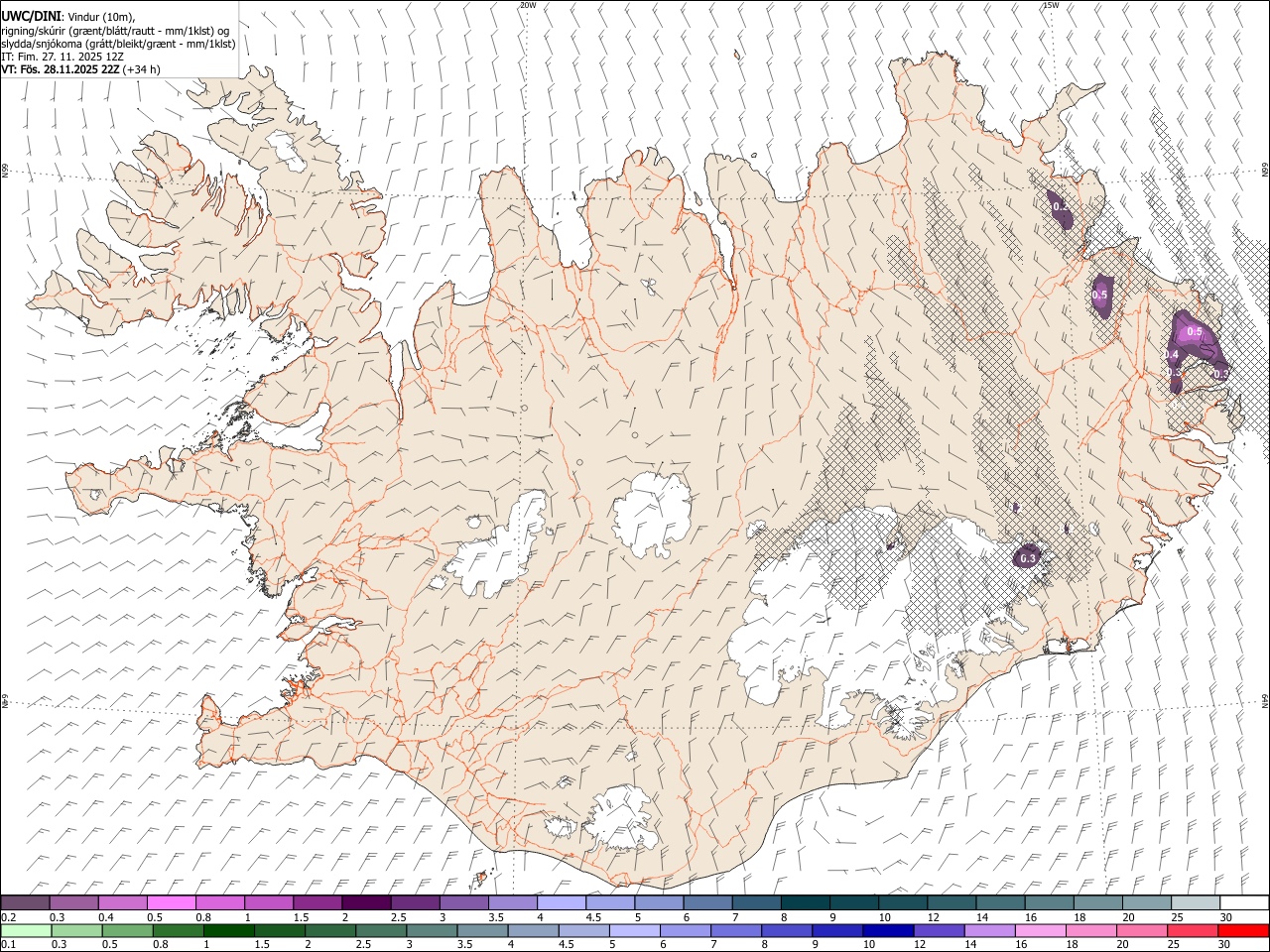The image size is (1270, 952).
Task: Pick lower legend bright red swatch after 30
Action: [x=1244, y=930]
